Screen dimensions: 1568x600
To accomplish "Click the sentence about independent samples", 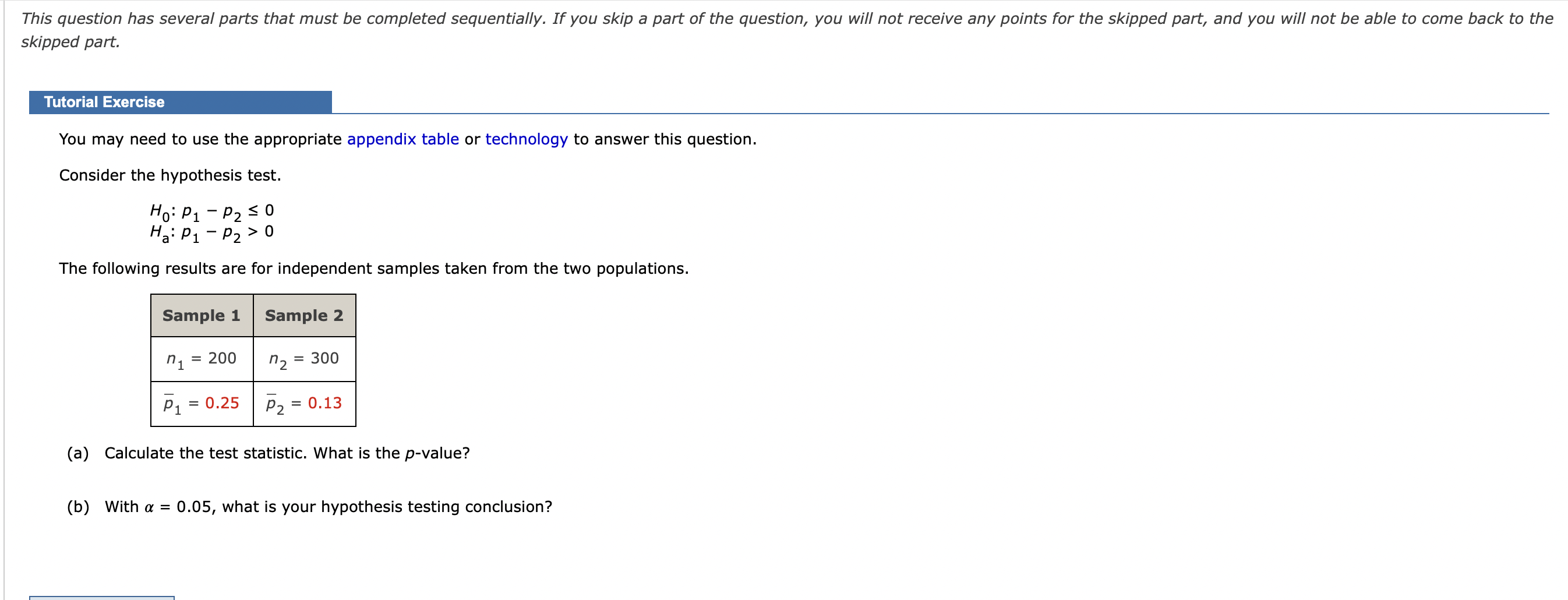I will 373,268.
